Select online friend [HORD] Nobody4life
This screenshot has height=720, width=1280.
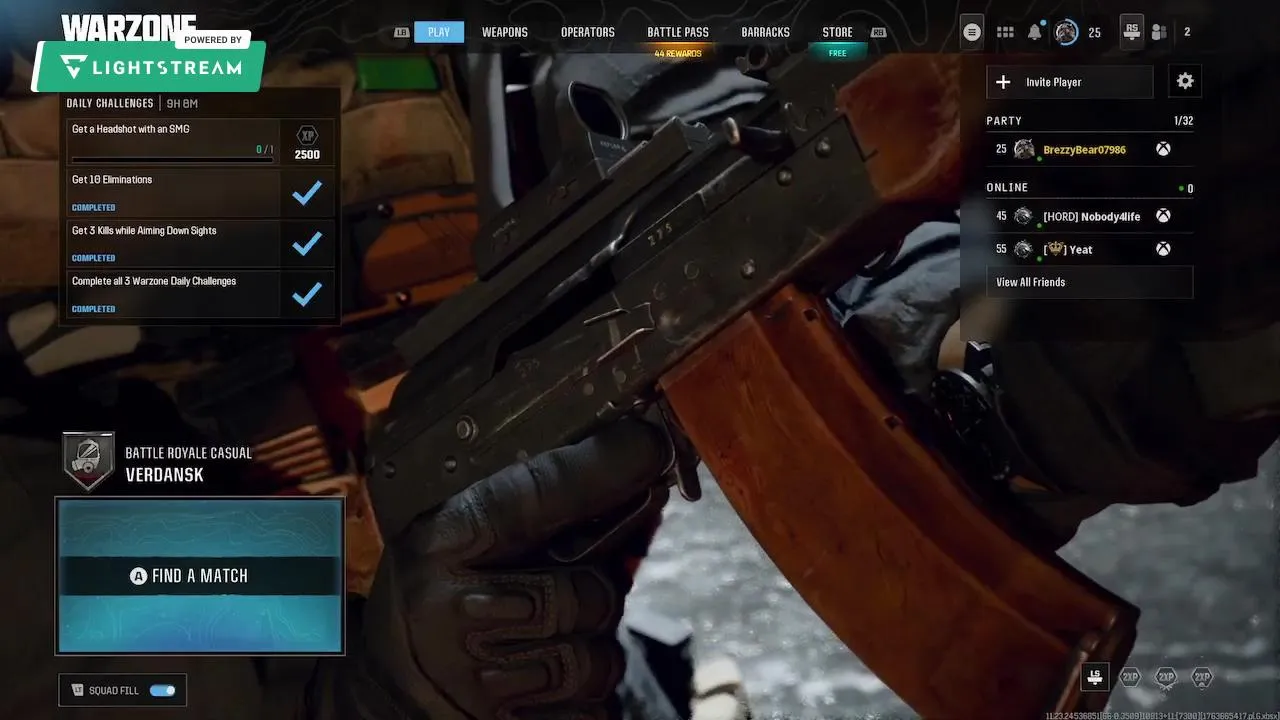pyautogui.click(x=1090, y=216)
